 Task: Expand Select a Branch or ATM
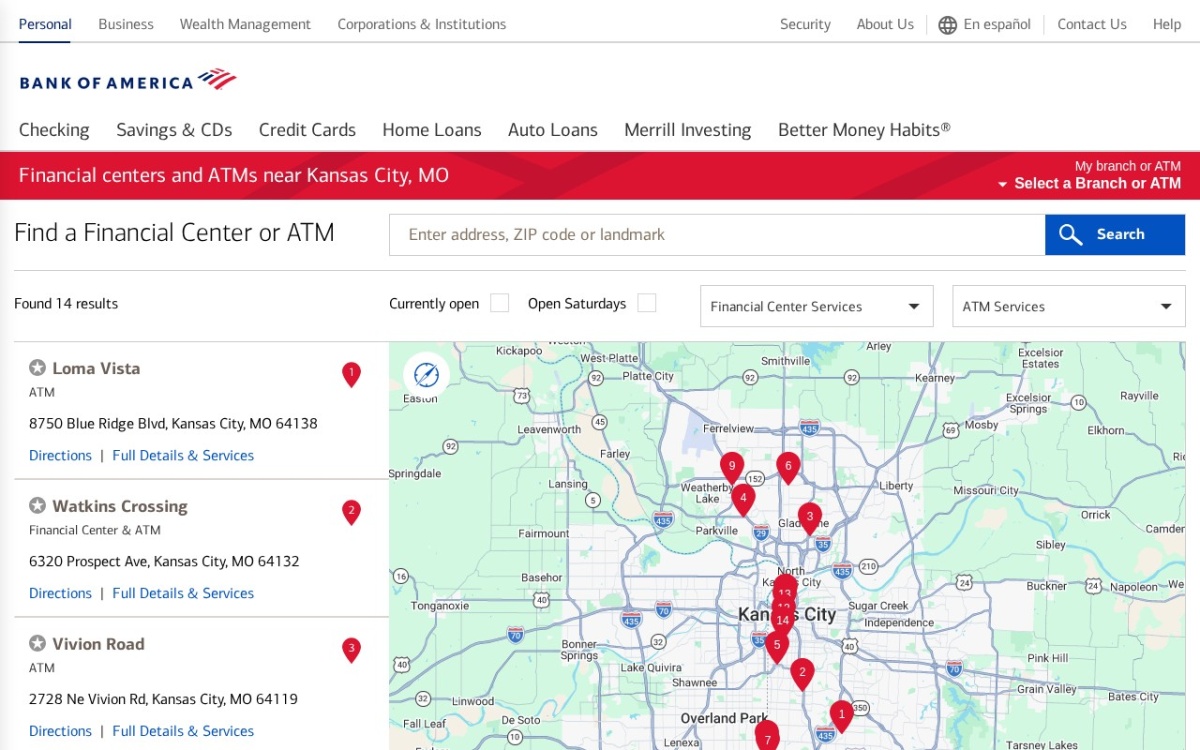[1089, 184]
